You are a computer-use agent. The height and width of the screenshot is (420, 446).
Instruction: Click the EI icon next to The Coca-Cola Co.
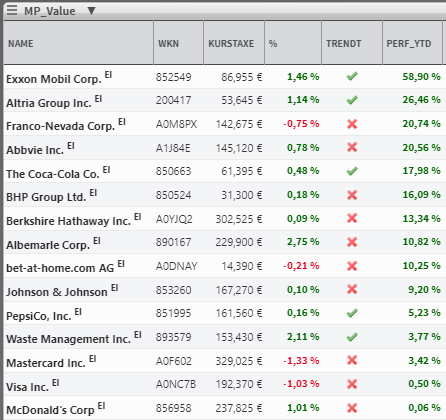pos(106,170)
